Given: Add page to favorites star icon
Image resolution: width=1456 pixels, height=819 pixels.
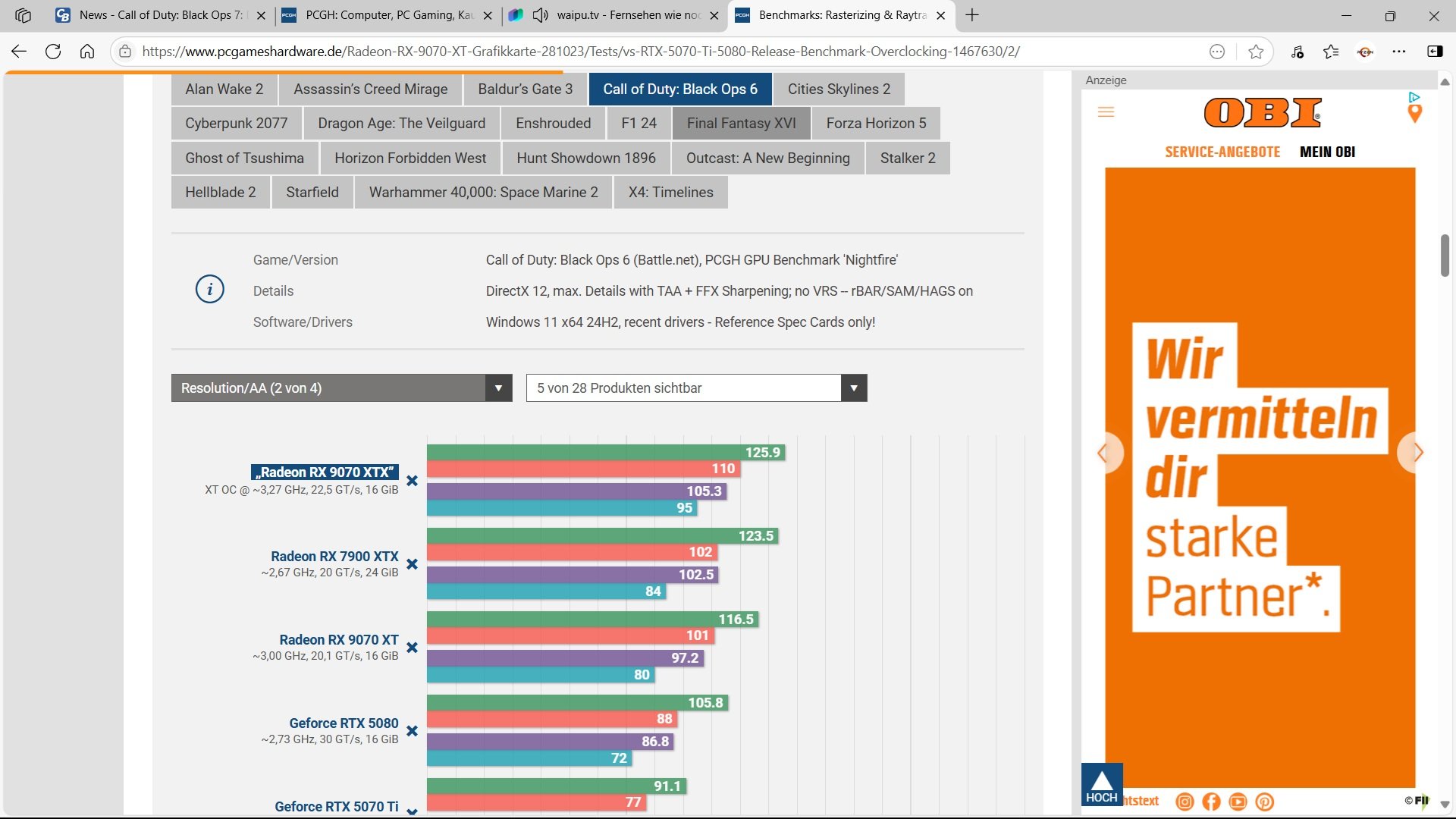Looking at the screenshot, I should click(x=1256, y=52).
